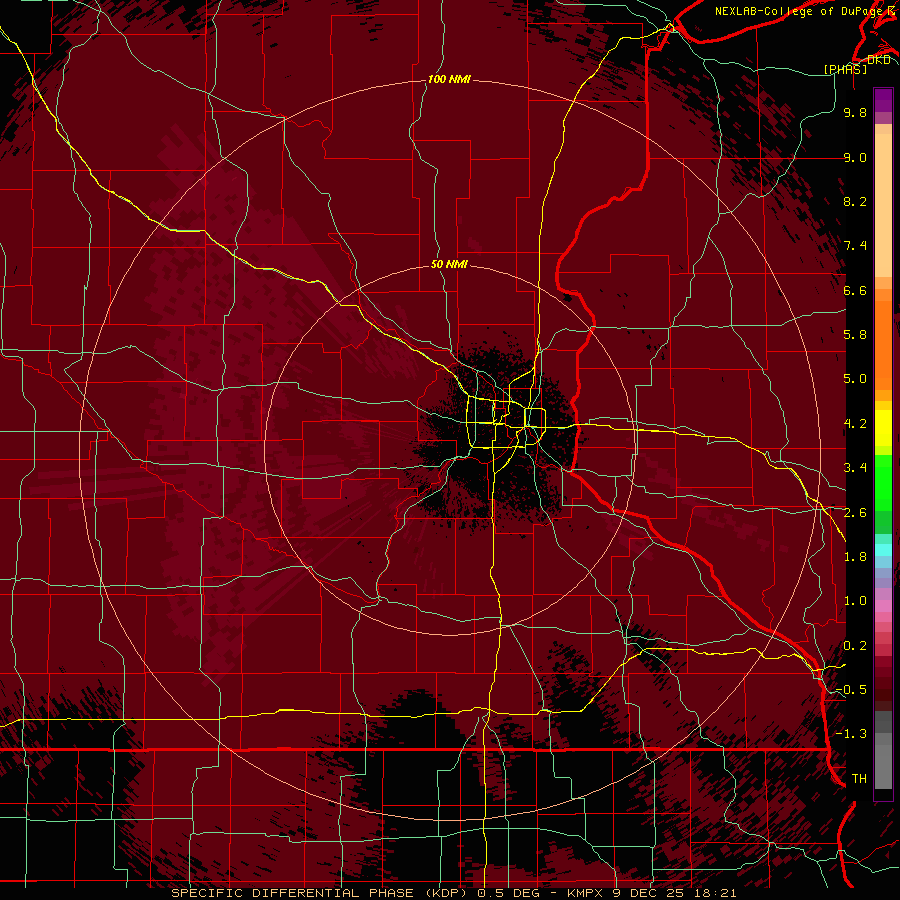Viewport: 900px width, 900px height.
Task: Pick the yellow segment of the color bar
Action: click(883, 428)
